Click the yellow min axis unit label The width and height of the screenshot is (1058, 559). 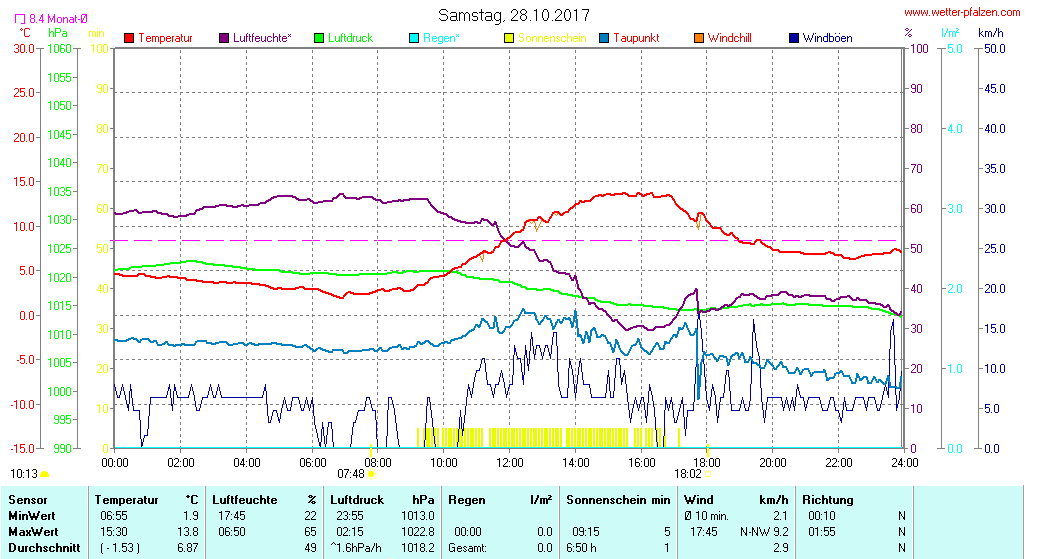pos(96,32)
